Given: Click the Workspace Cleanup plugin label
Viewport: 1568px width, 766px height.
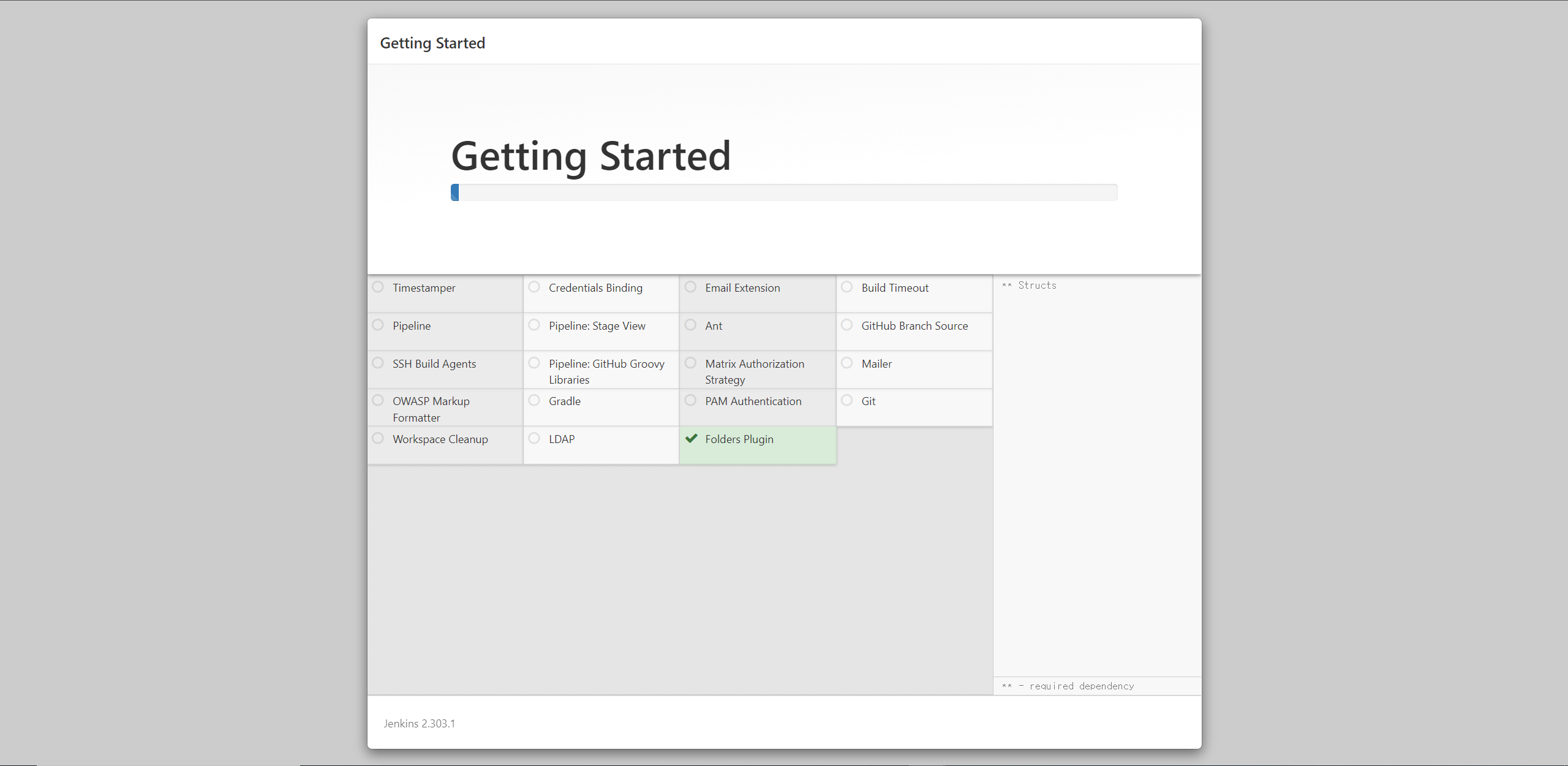Looking at the screenshot, I should tap(440, 439).
